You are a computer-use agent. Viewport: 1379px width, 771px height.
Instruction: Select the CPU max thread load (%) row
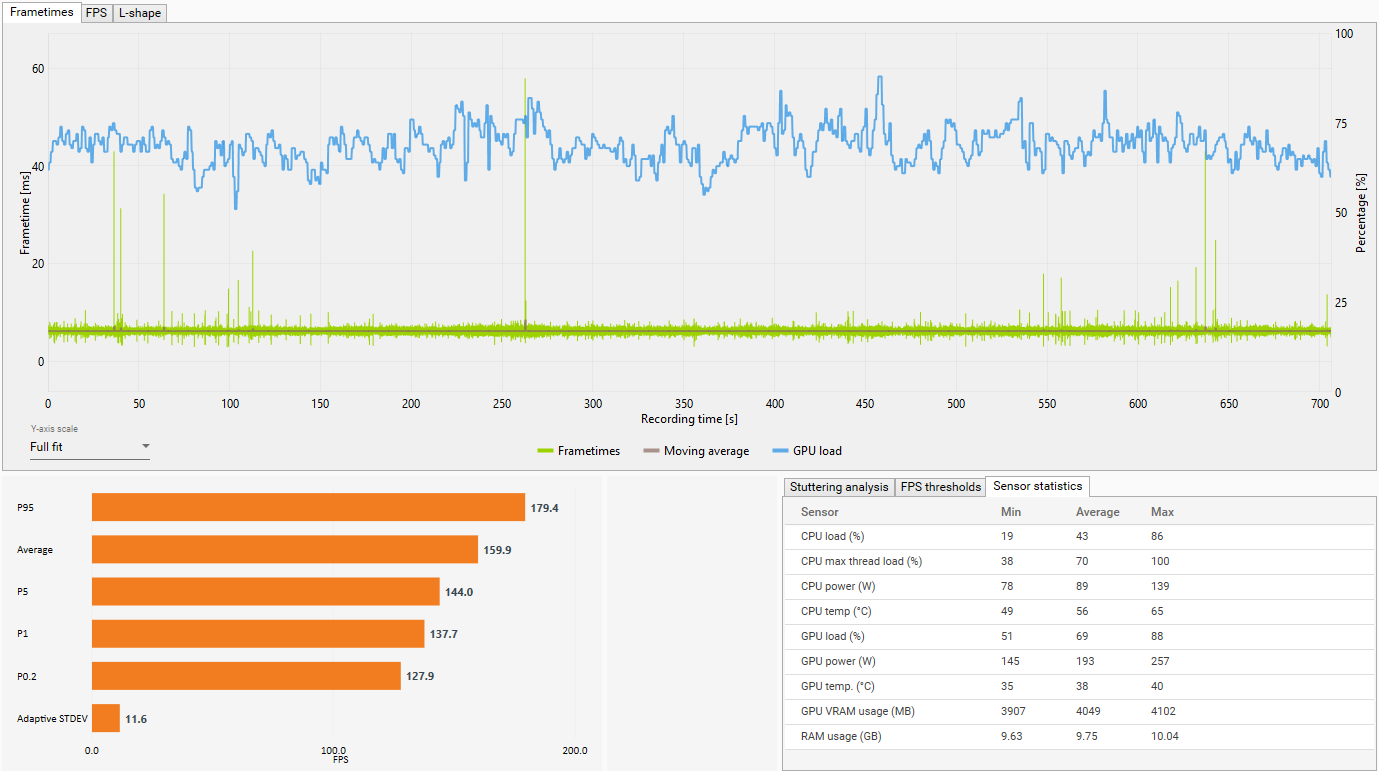1078,561
